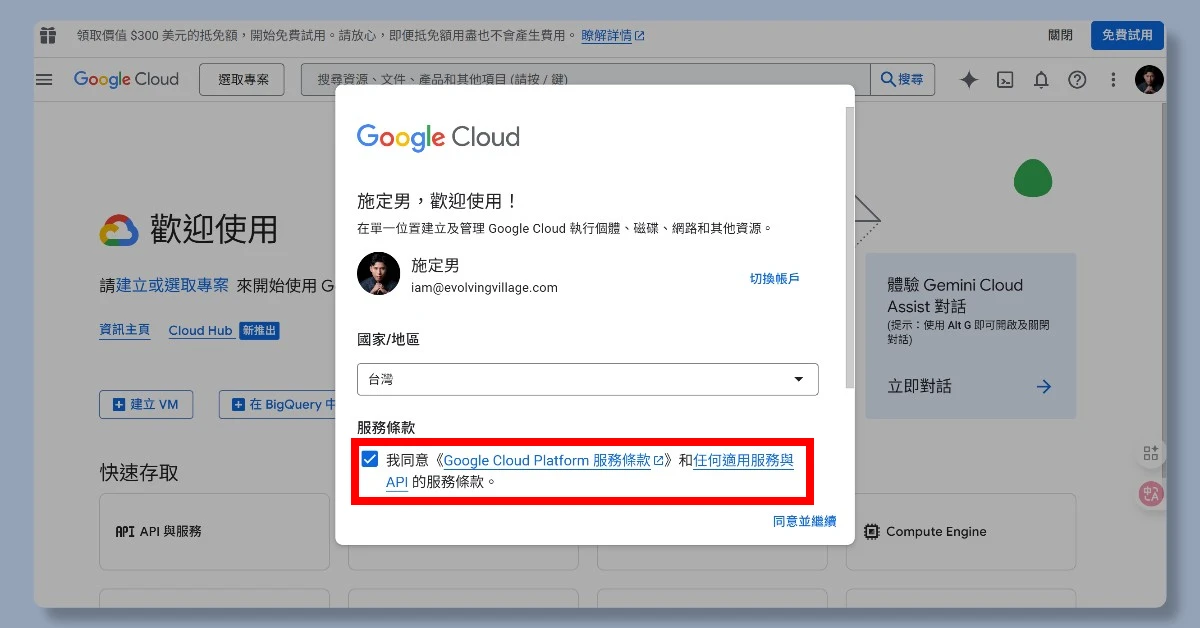1200x628 pixels.
Task: Click the Compute Engine chip icon
Action: tap(871, 531)
